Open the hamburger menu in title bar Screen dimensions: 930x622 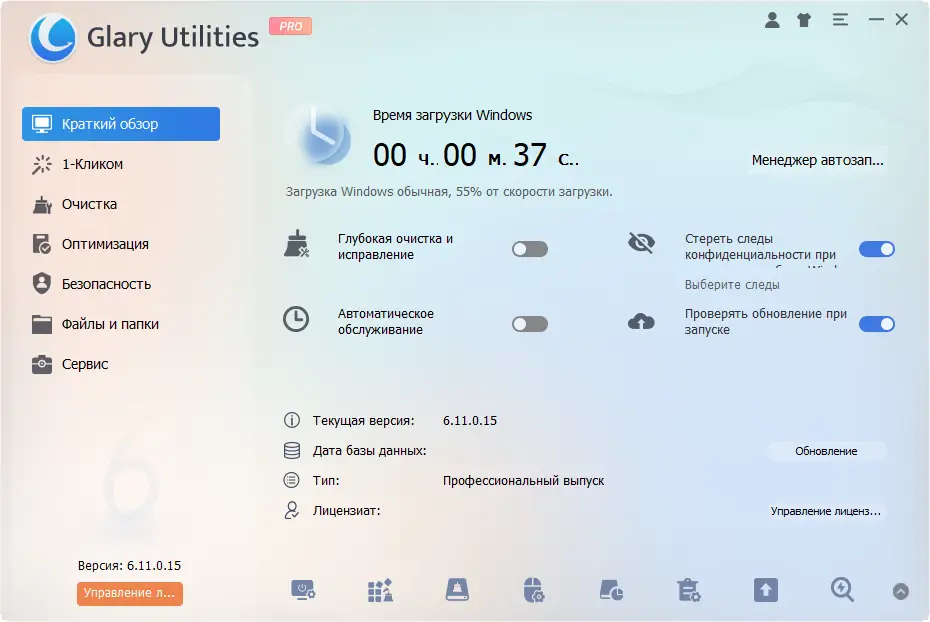(x=840, y=18)
